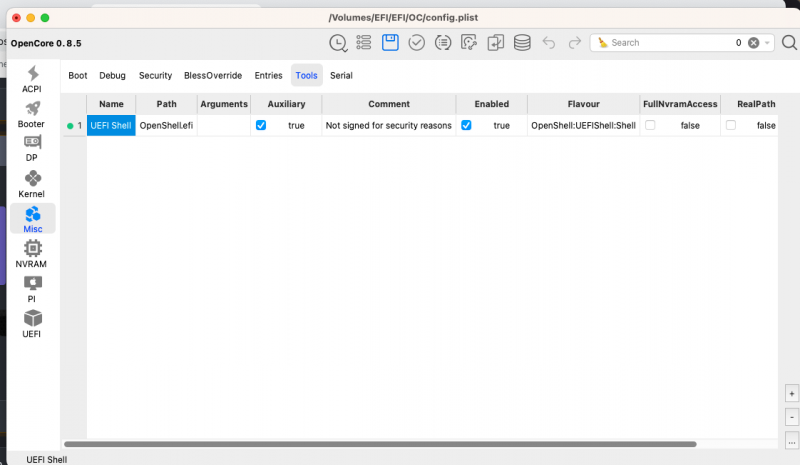Screen dimensions: 800x465
Task: Toggle Auxiliary checkbox for UEFI Shell
Action: pyautogui.click(x=261, y=125)
